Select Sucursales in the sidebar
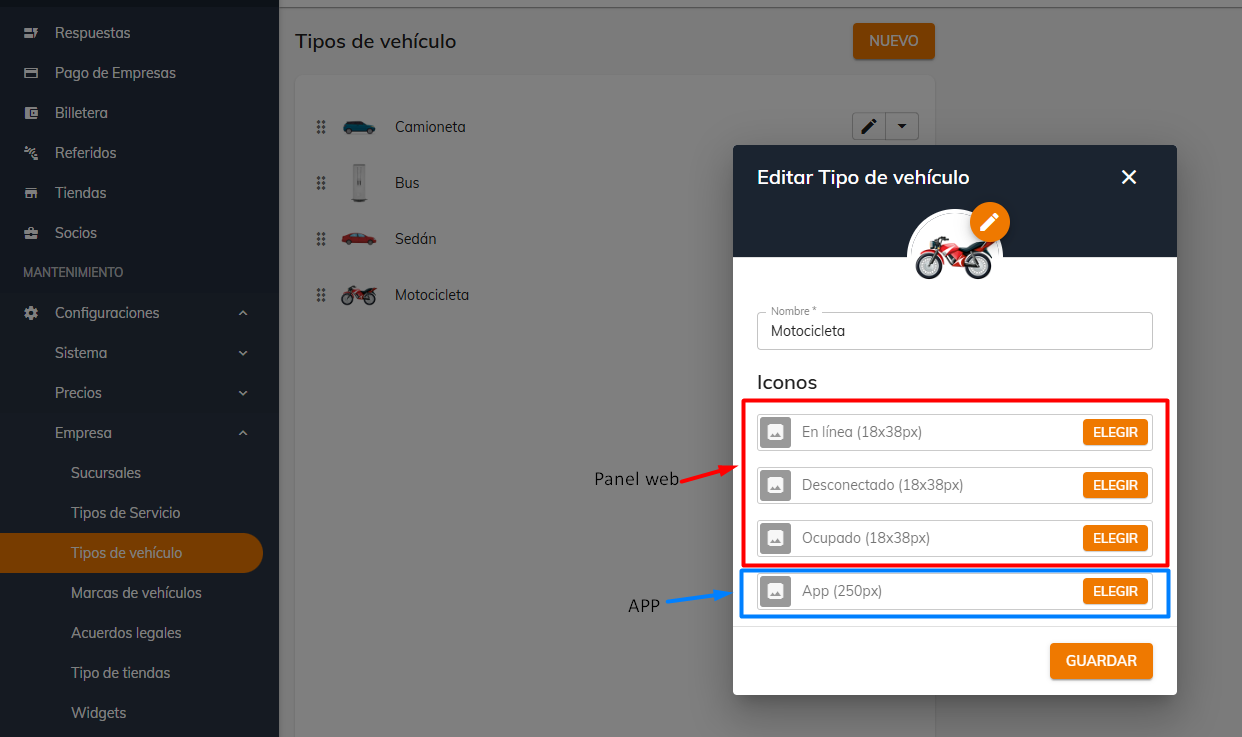 pos(106,473)
